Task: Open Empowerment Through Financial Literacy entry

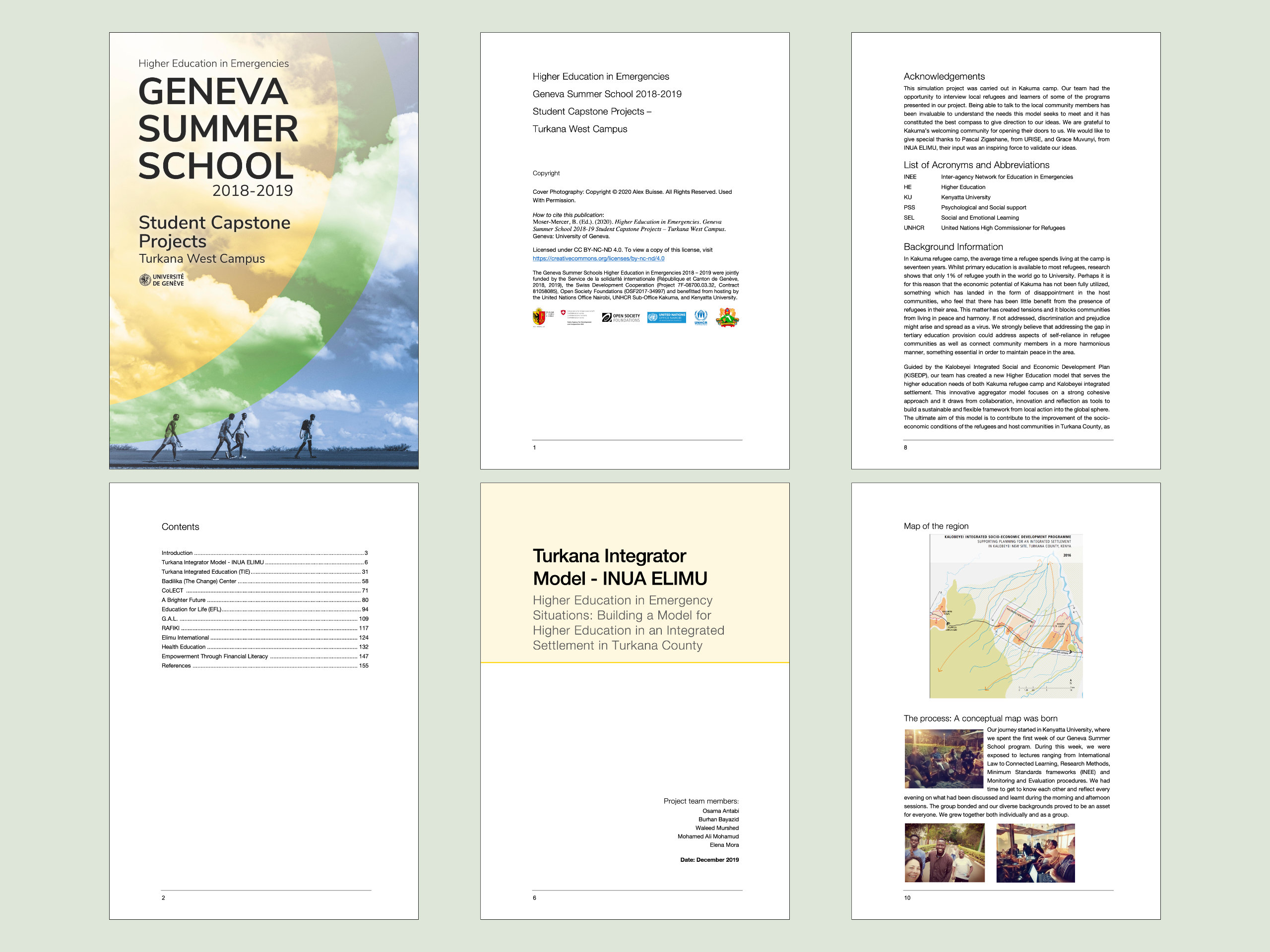Action: tap(214, 656)
